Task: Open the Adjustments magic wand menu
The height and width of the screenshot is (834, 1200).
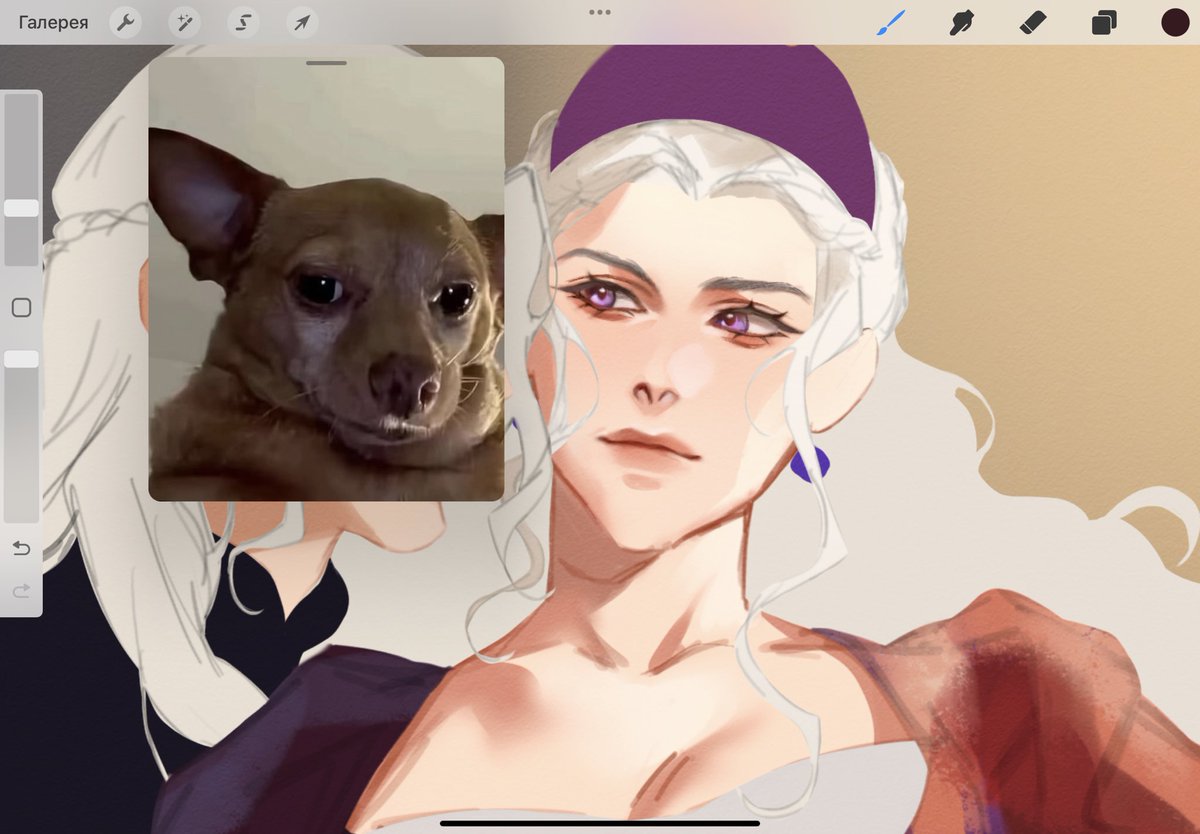Action: (184, 22)
